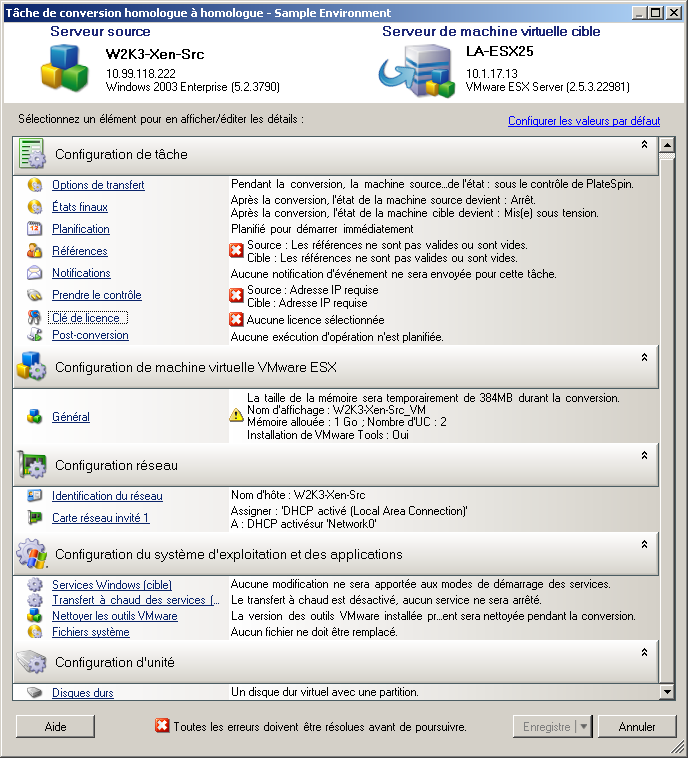Image resolution: width=688 pixels, height=758 pixels.
Task: Collapse the système d'exploitation et applications section
Action: click(x=644, y=544)
